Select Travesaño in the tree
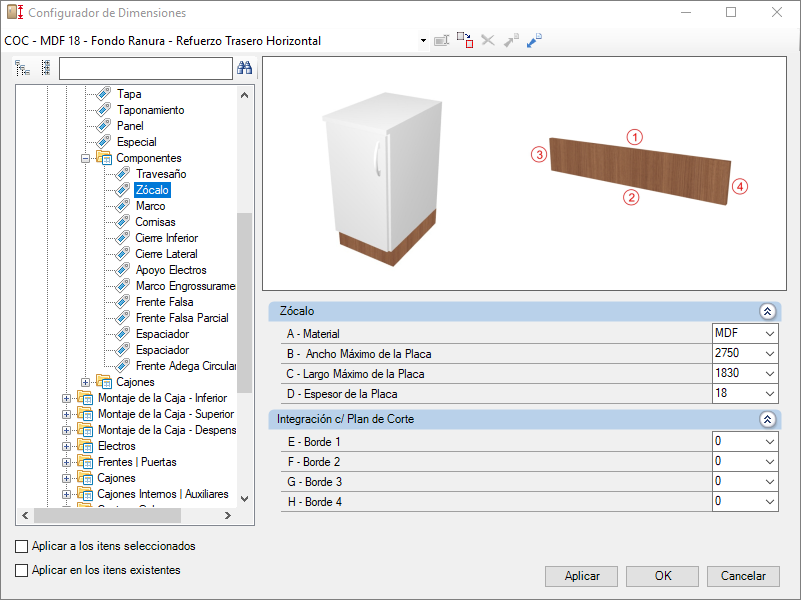The image size is (801, 600). tap(161, 174)
